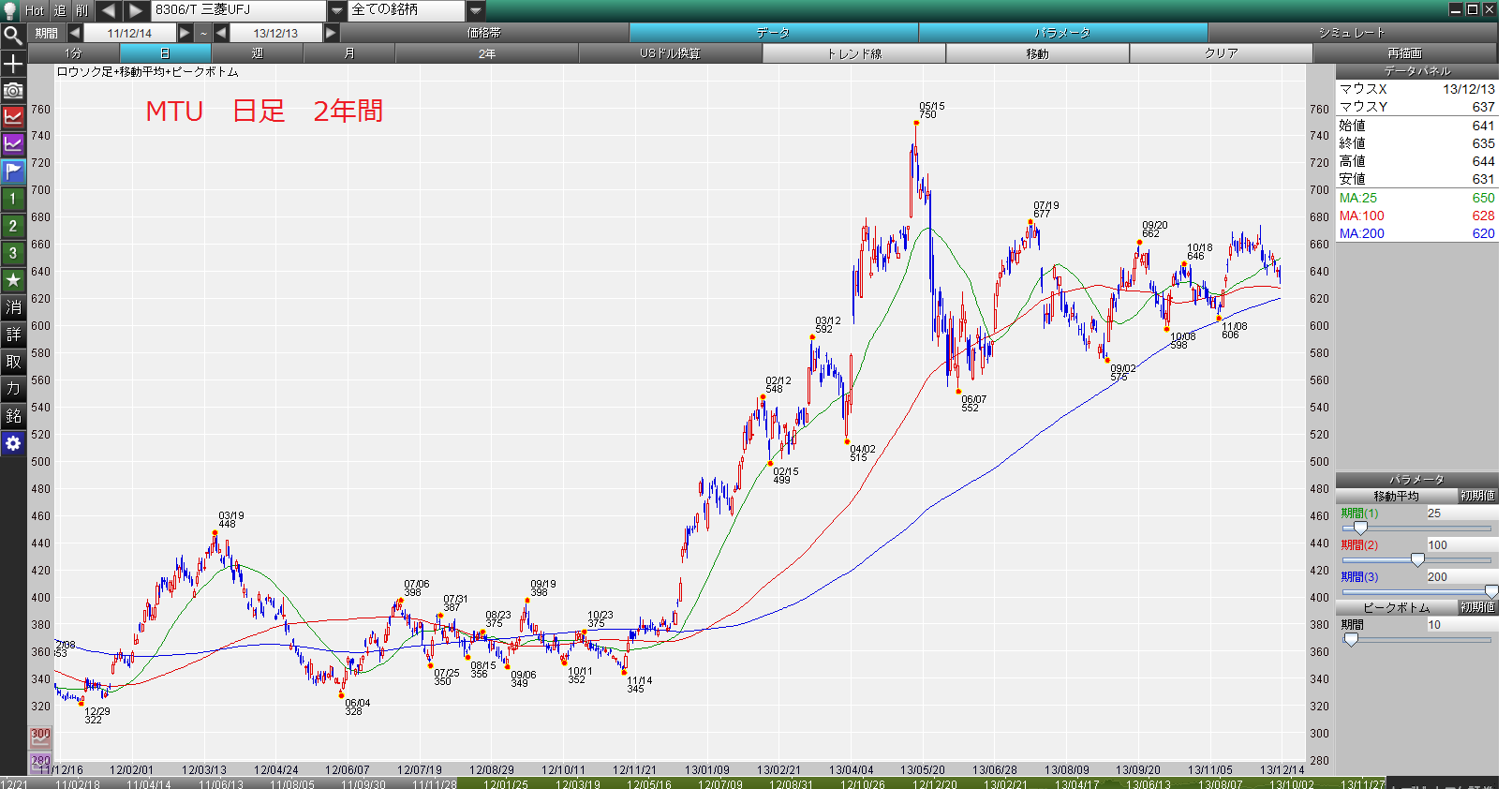Screen dimensions: 1512x789
Task: Take a chart snapshot with camera icon
Action: click(x=13, y=90)
